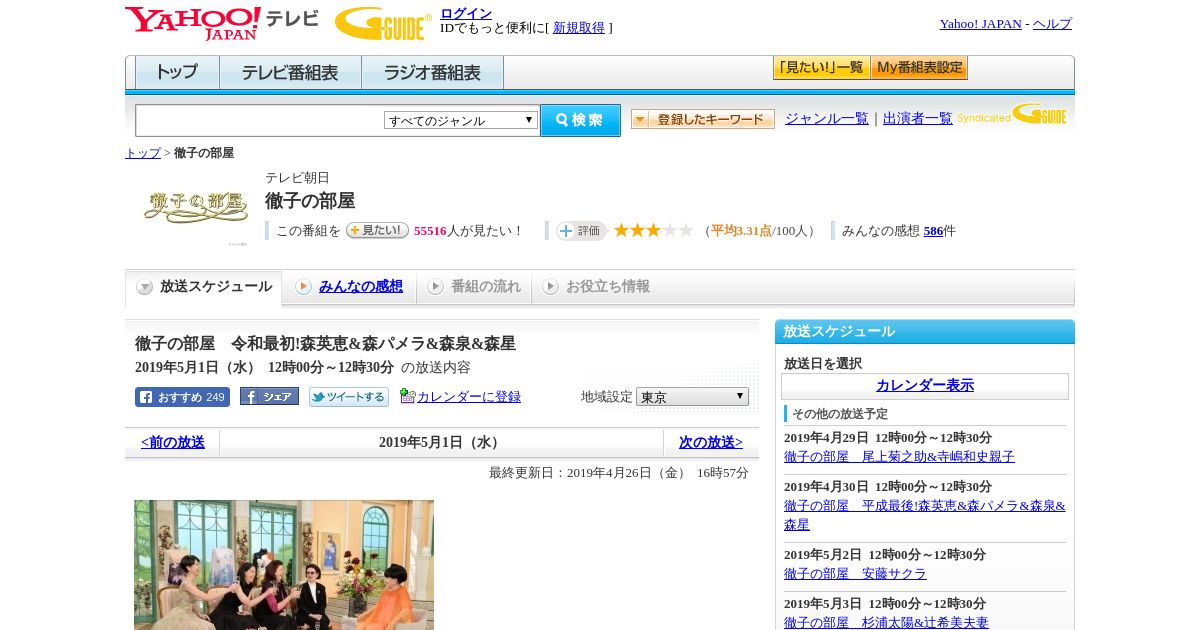Click the テレビ朝日 station name text
1200x630 pixels.
(x=297, y=178)
